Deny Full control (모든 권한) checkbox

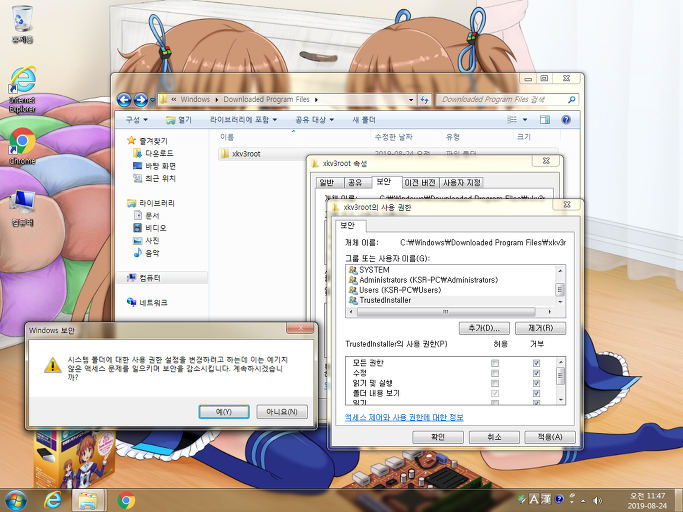536,363
